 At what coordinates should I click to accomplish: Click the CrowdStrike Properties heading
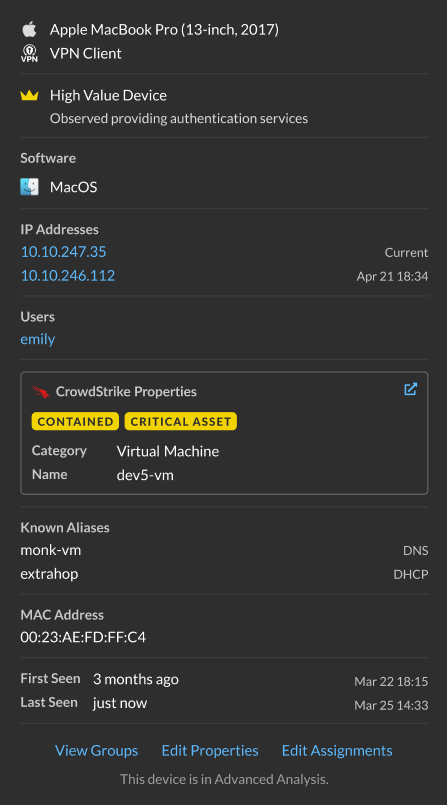[x=126, y=392]
